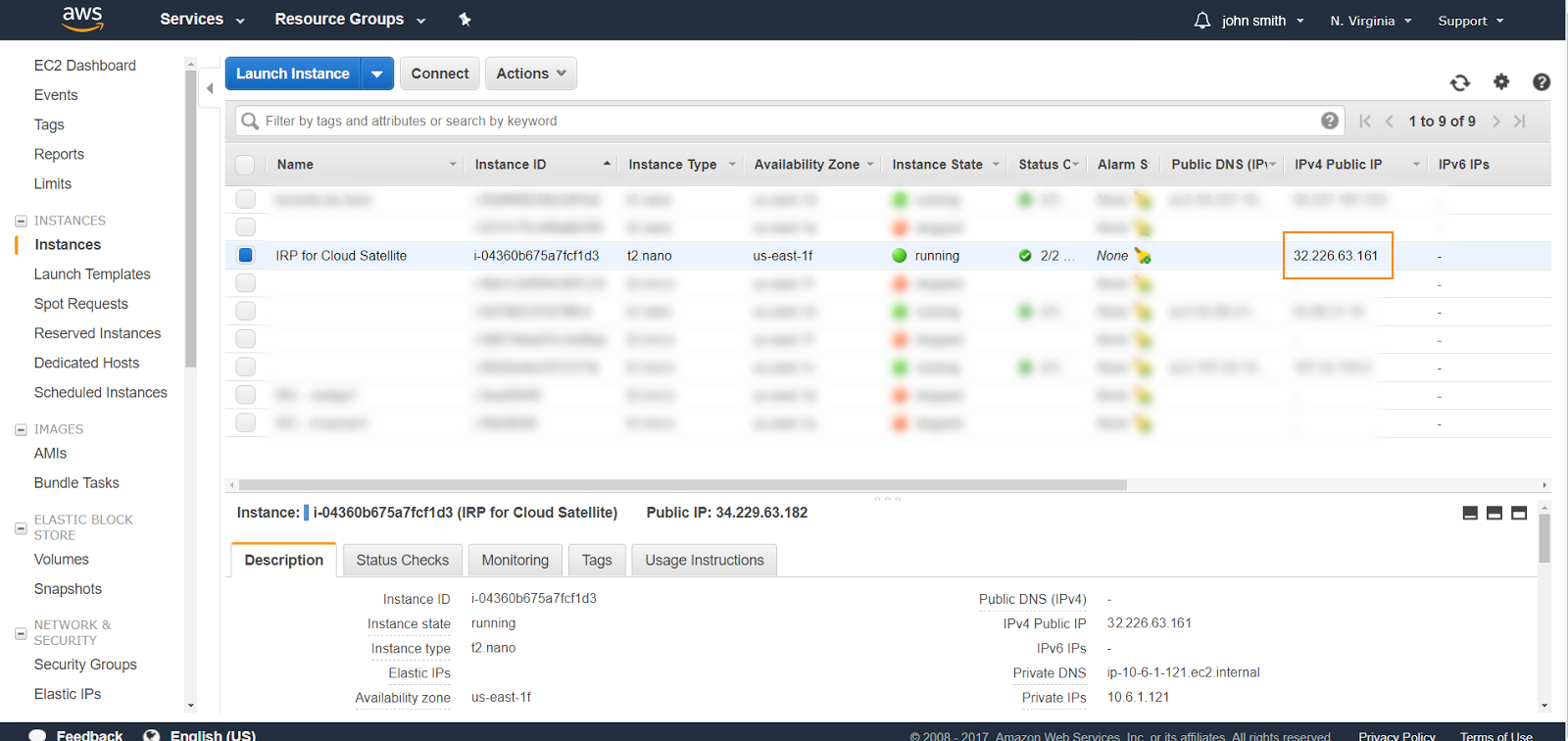Click the alarm icon for IRP for Cloud Satellite
1568x741 pixels.
point(1143,256)
